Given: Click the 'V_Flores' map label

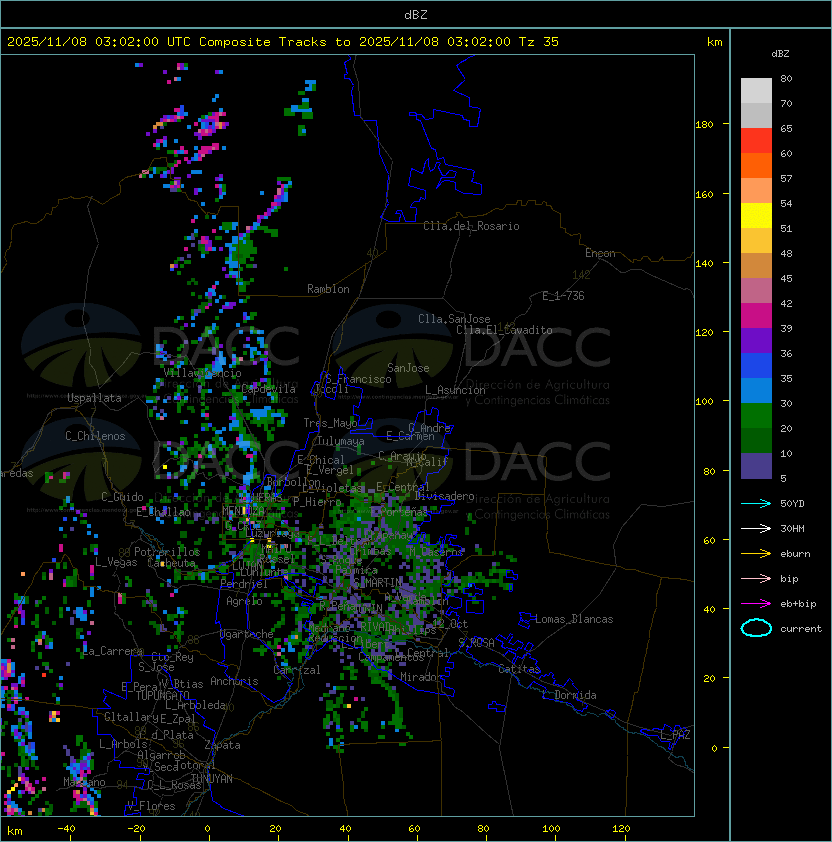Looking at the screenshot, I should tap(151, 806).
